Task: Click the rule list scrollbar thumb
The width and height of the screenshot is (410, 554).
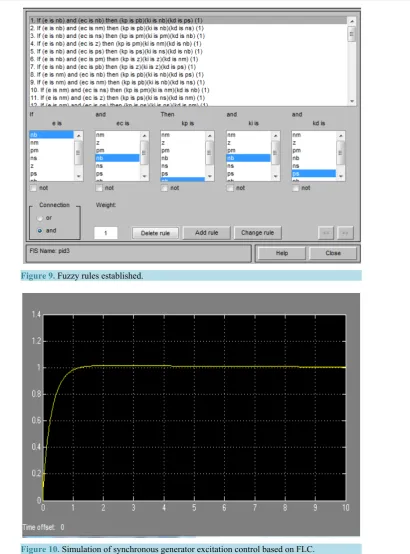Action: (x=352, y=34)
